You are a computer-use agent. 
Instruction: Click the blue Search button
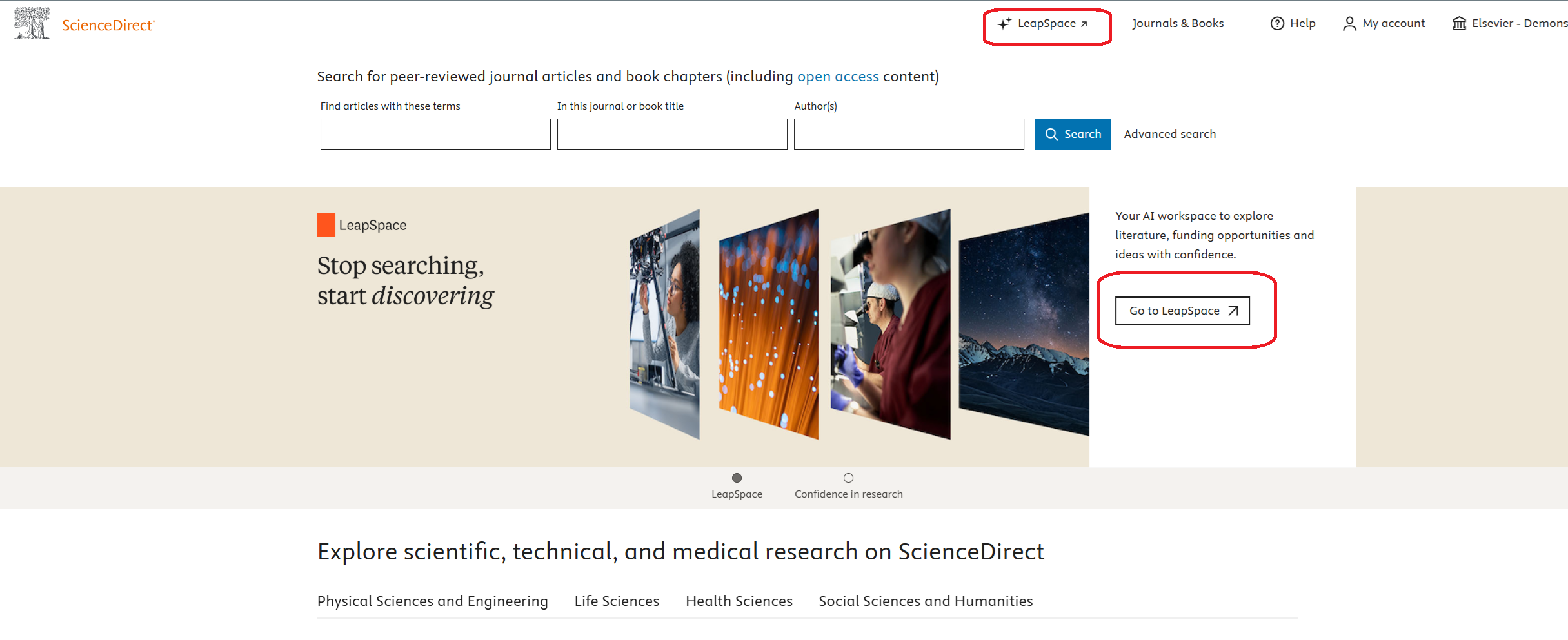[x=1073, y=134]
